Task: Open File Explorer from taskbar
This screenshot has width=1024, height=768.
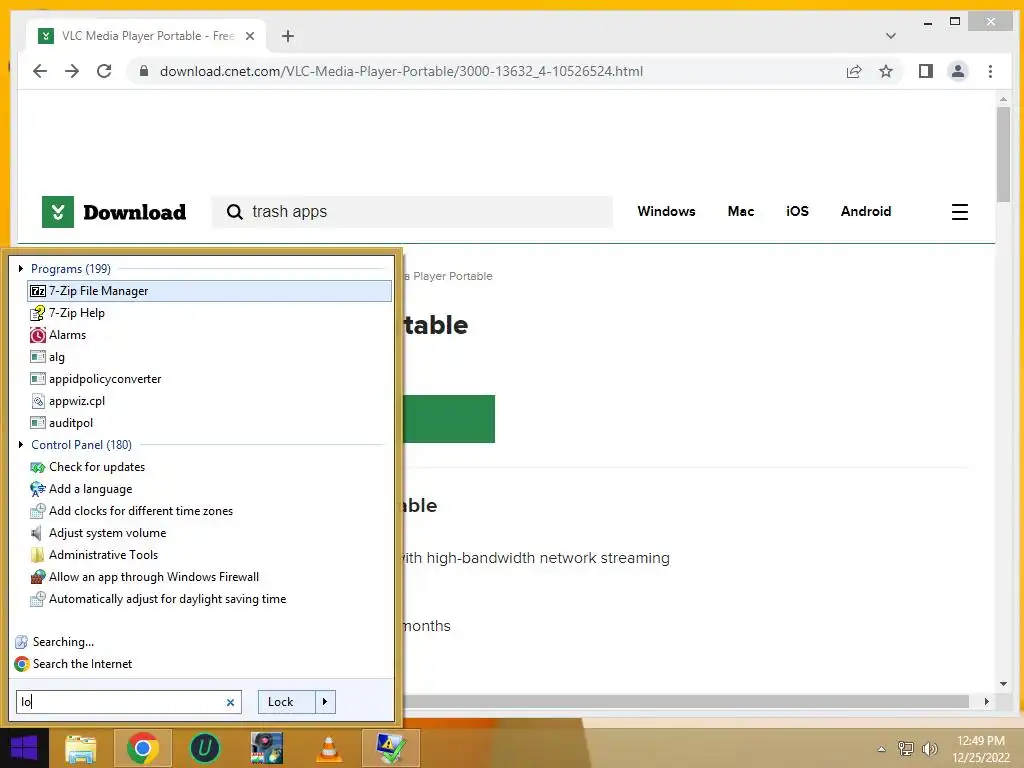Action: click(80, 748)
